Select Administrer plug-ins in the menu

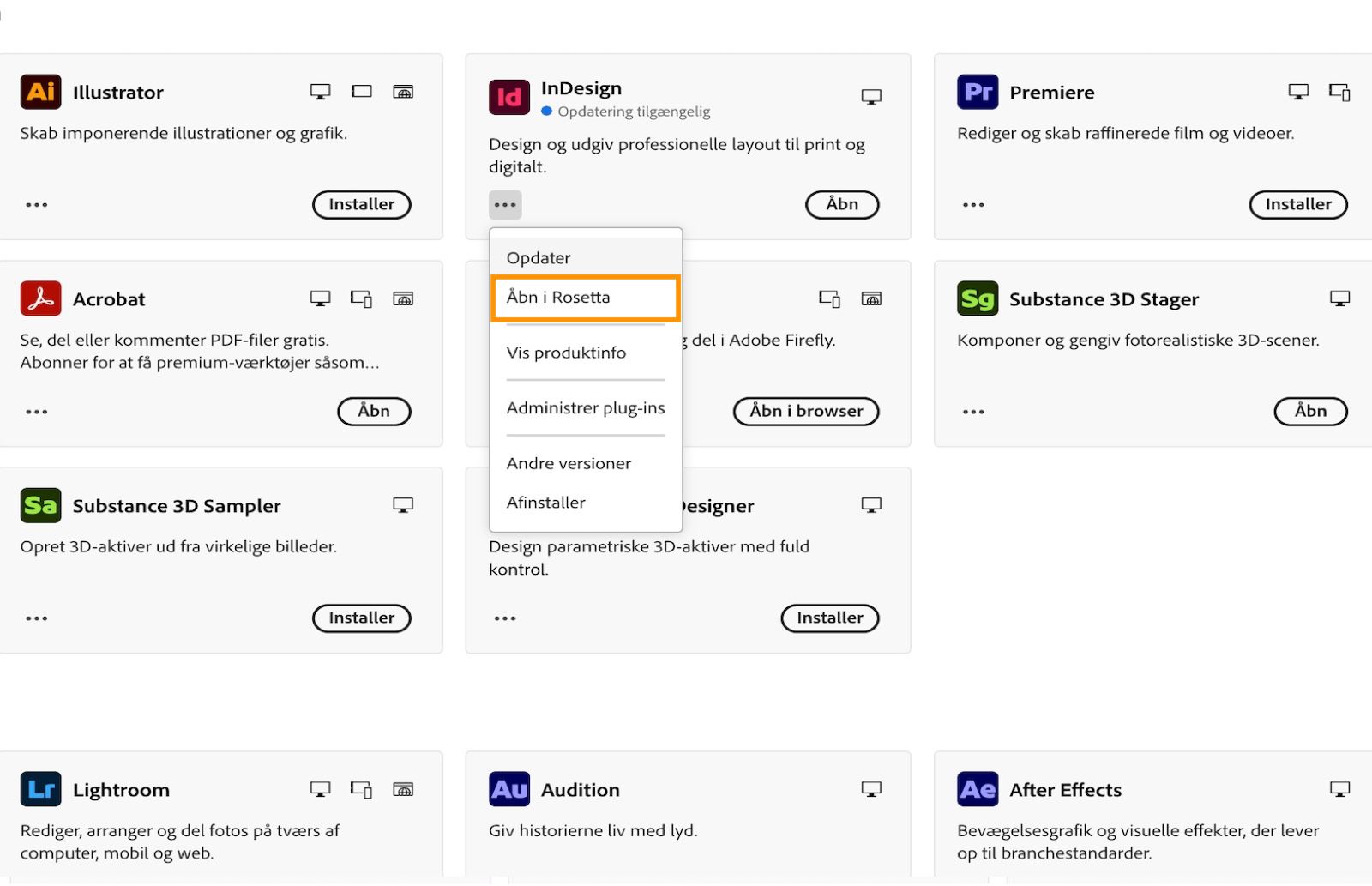coord(586,408)
